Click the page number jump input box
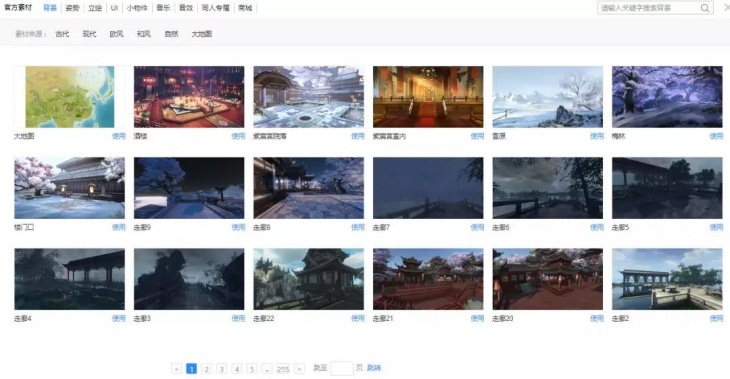The height and width of the screenshot is (379, 730). click(342, 368)
